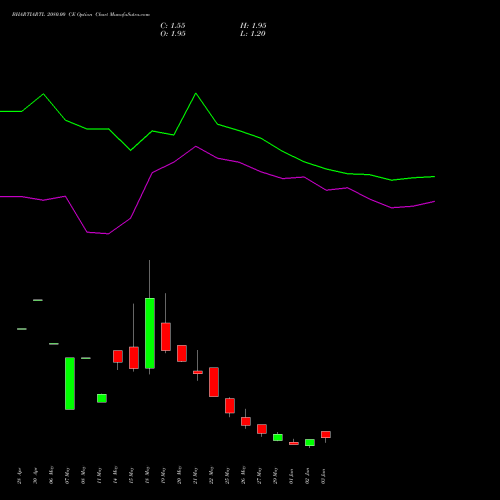Click the low value L: 1.20

(253, 34)
